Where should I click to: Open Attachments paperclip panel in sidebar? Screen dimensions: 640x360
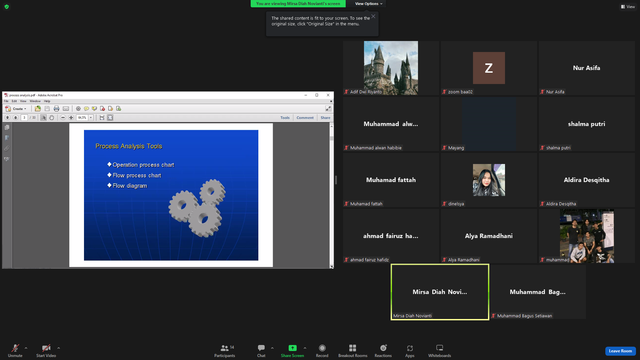(7, 149)
